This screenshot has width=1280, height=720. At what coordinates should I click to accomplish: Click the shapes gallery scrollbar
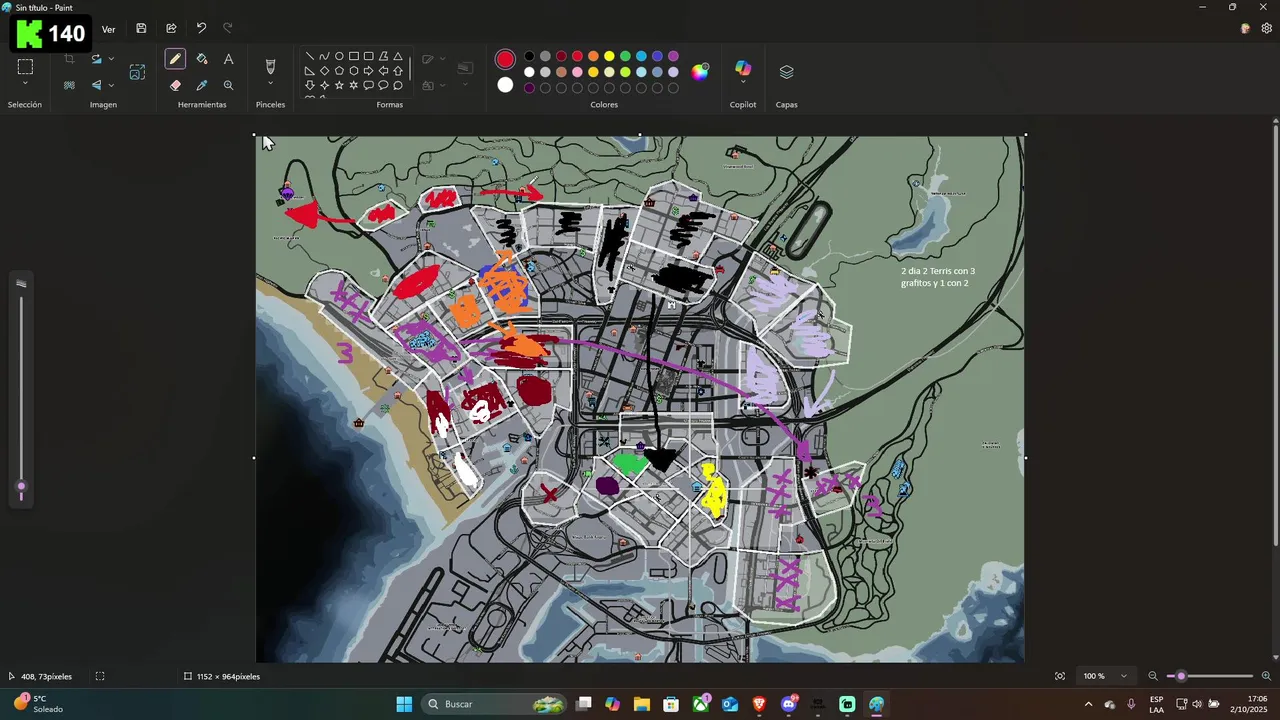pyautogui.click(x=410, y=71)
